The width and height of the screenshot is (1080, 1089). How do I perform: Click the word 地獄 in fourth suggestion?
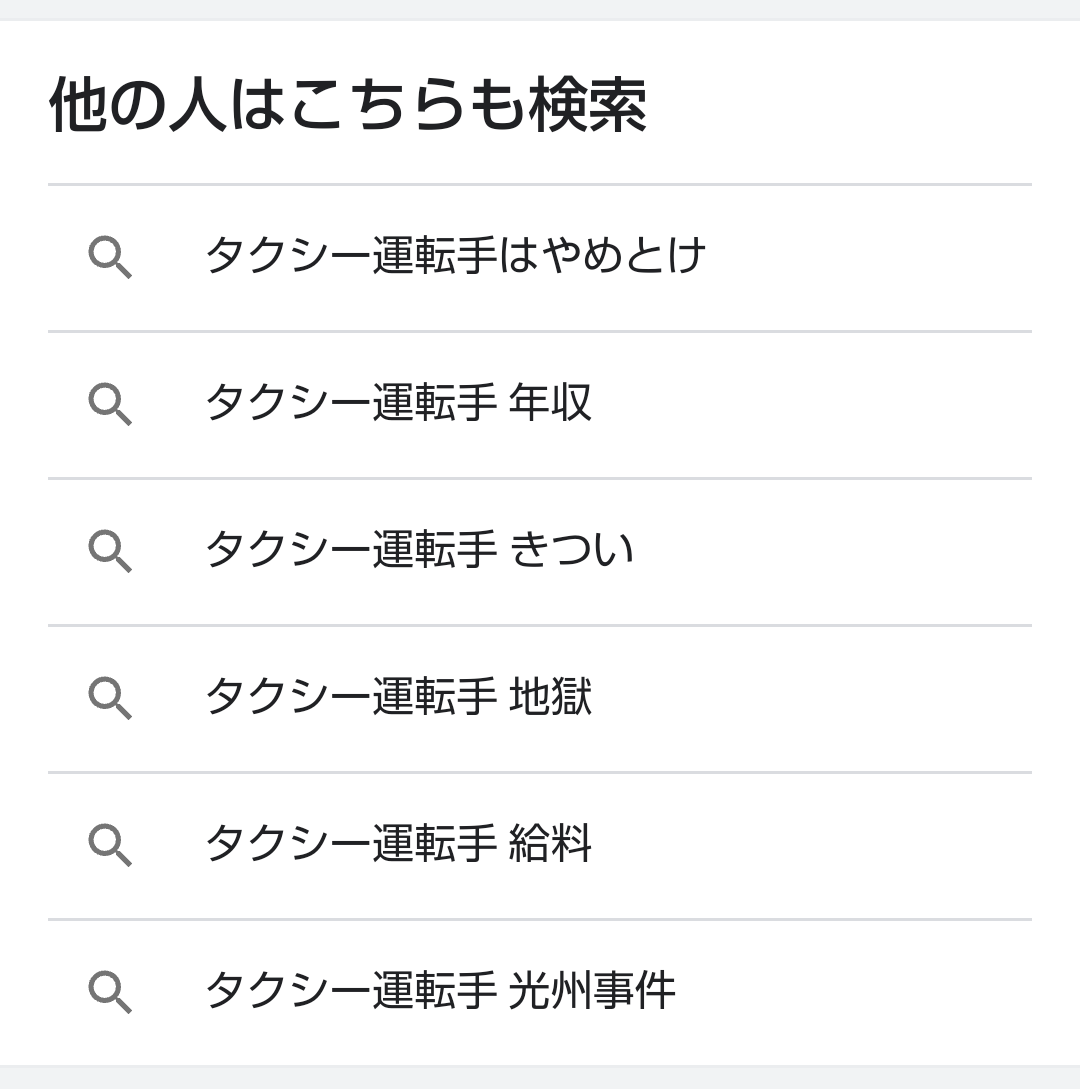tap(550, 696)
